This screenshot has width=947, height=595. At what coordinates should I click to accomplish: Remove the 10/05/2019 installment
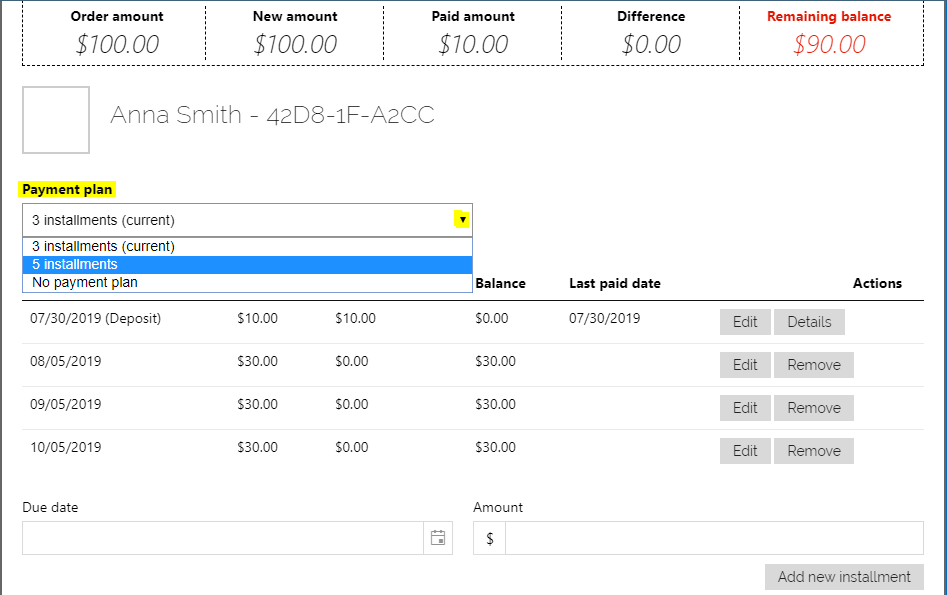814,451
